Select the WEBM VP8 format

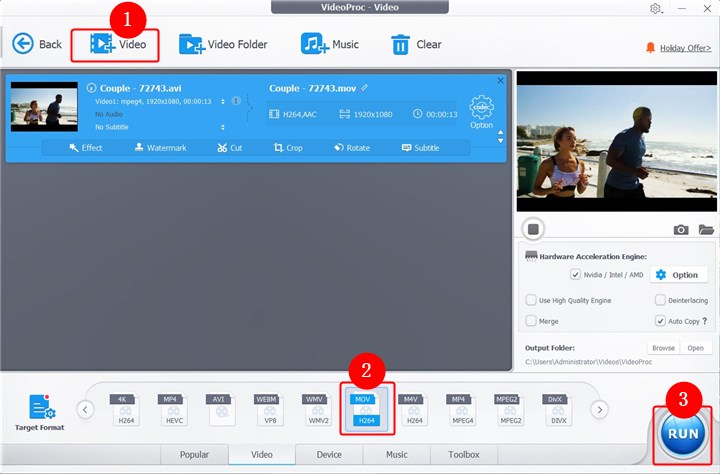[270, 409]
